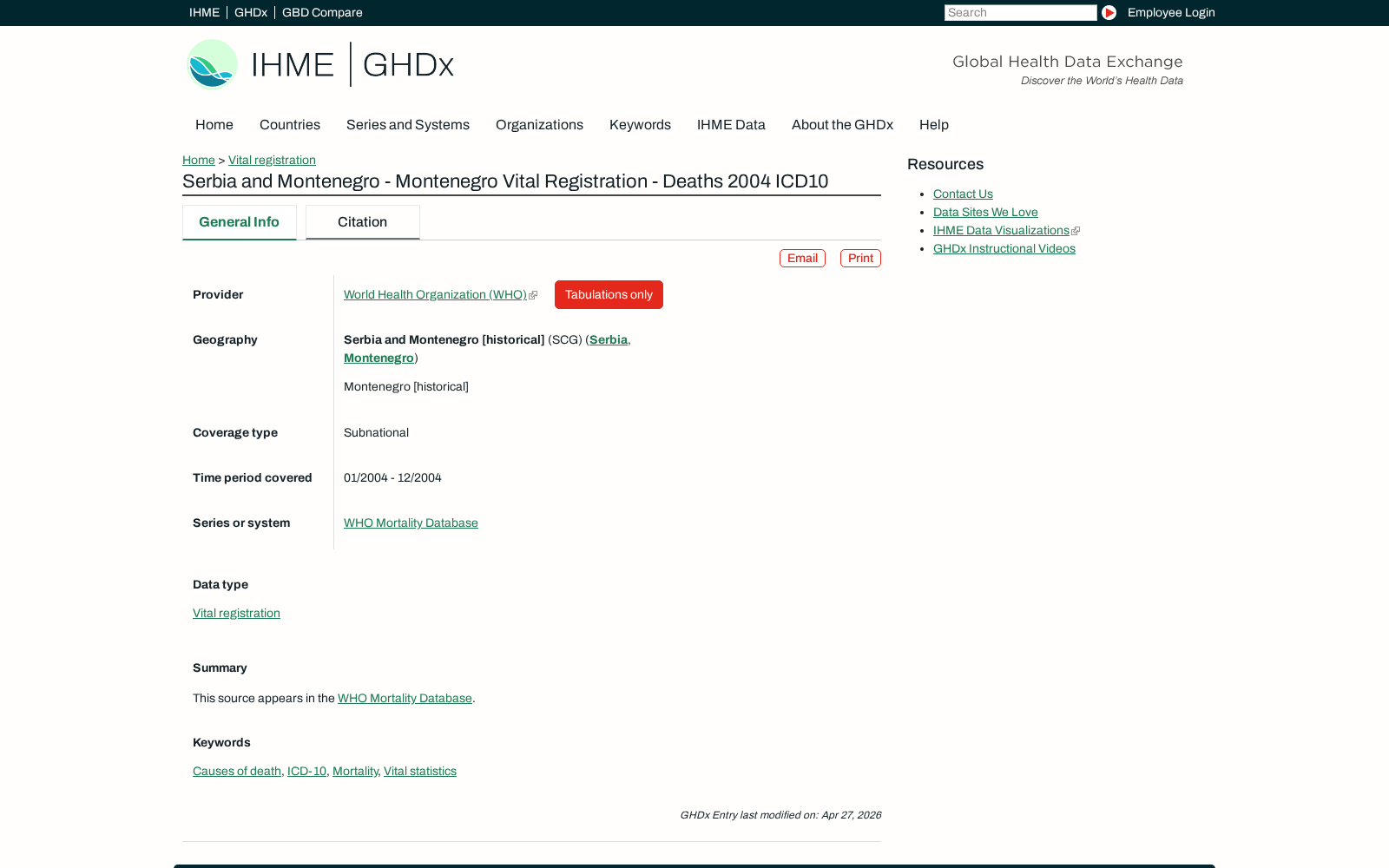The image size is (1389, 868).
Task: Click the 'Geography' field label
Action: [225, 340]
